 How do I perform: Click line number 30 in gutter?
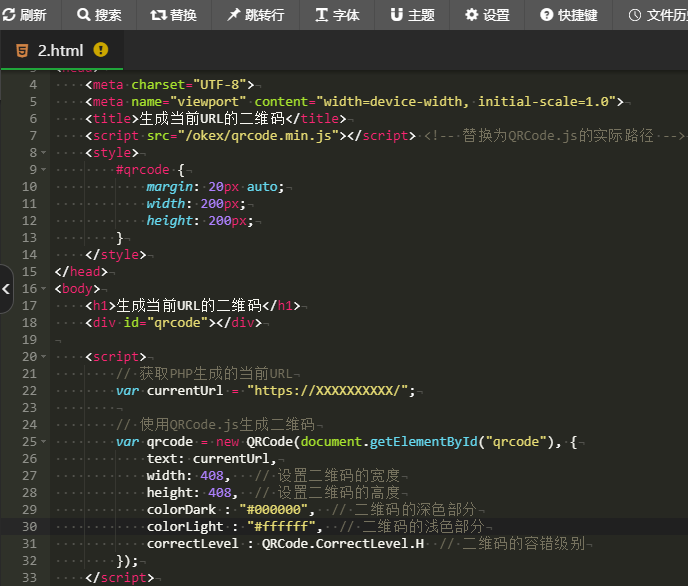tap(29, 526)
